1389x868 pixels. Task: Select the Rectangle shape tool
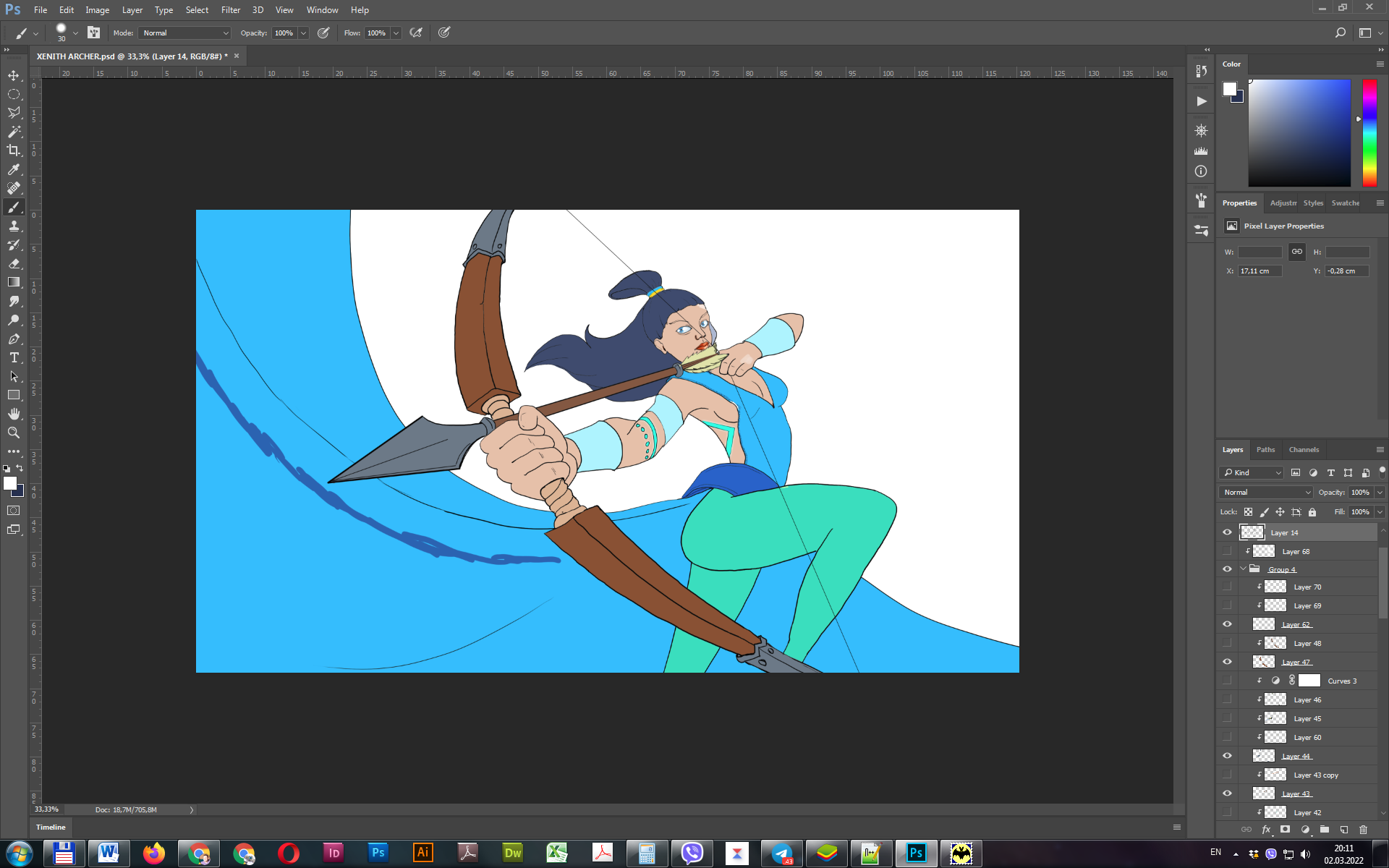(x=14, y=395)
